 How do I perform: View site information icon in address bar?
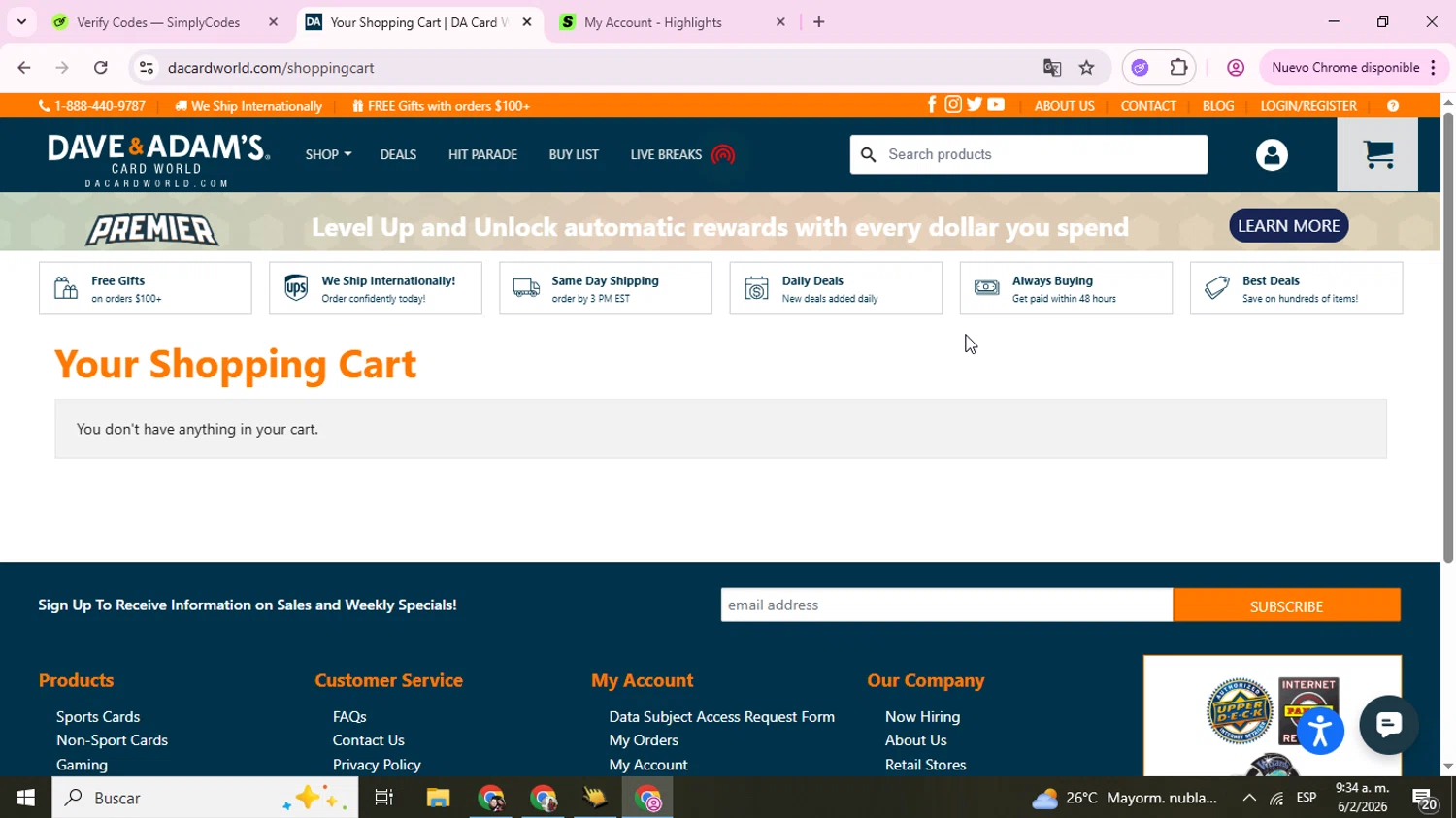147,68
